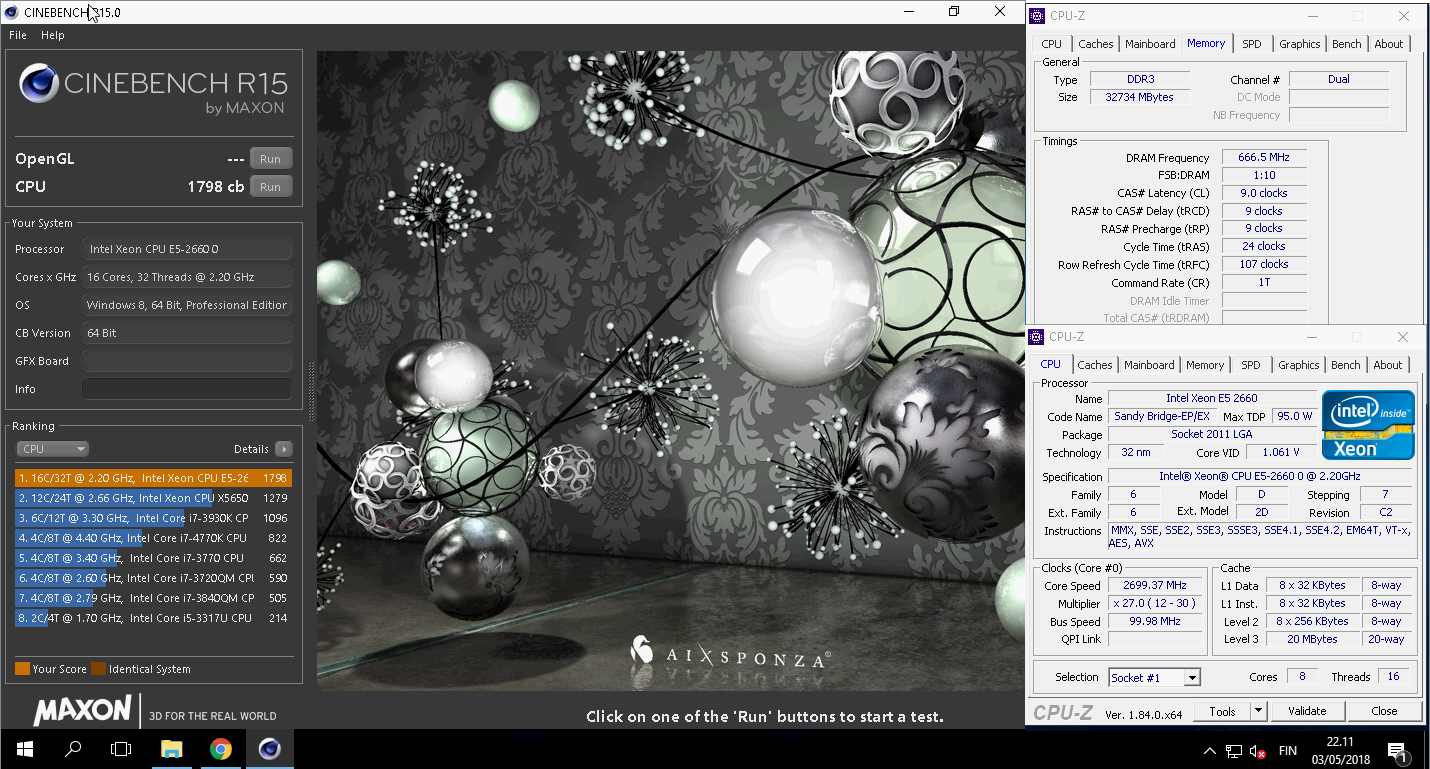Select top ranking row Xeon E5-26 1798

coord(153,478)
